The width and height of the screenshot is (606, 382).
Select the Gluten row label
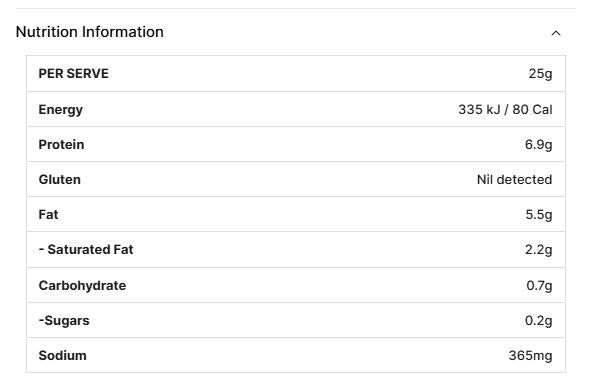[60, 179]
